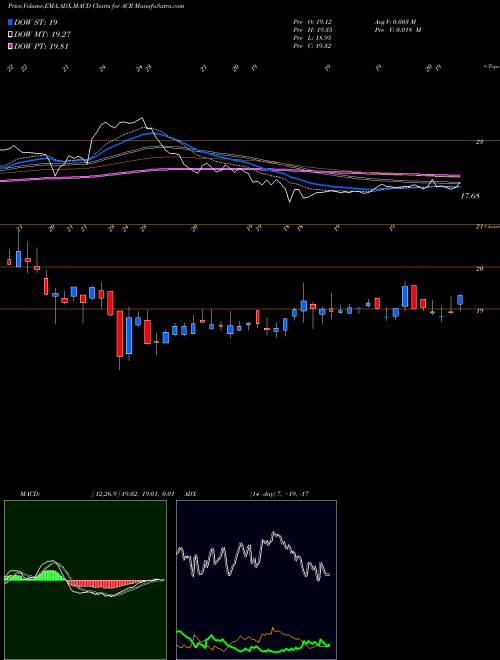This screenshot has width=500, height=660.
Task: Click the 'Pre H: 19.35' high value
Action: point(312,30)
